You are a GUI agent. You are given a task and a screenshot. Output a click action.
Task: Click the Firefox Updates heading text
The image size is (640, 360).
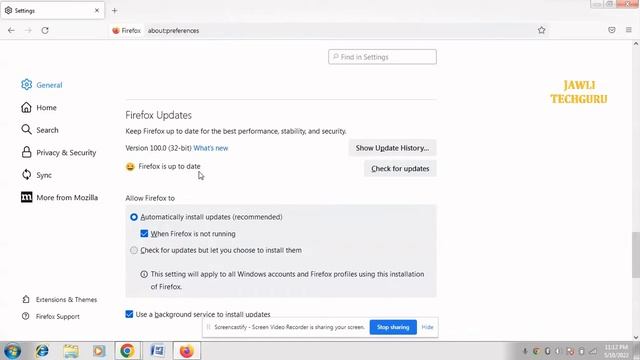158,115
